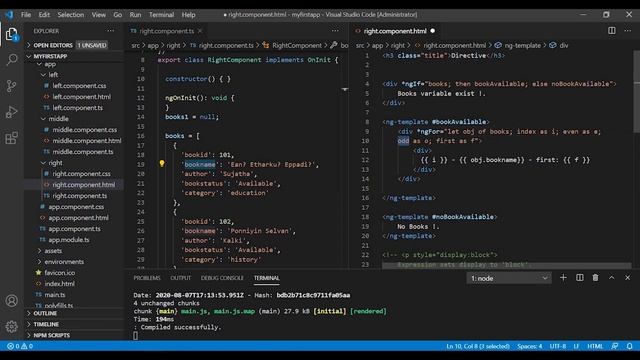Open the Manage gear icon
Image resolution: width=640 pixels, height=360 pixels.
[x=12, y=326]
